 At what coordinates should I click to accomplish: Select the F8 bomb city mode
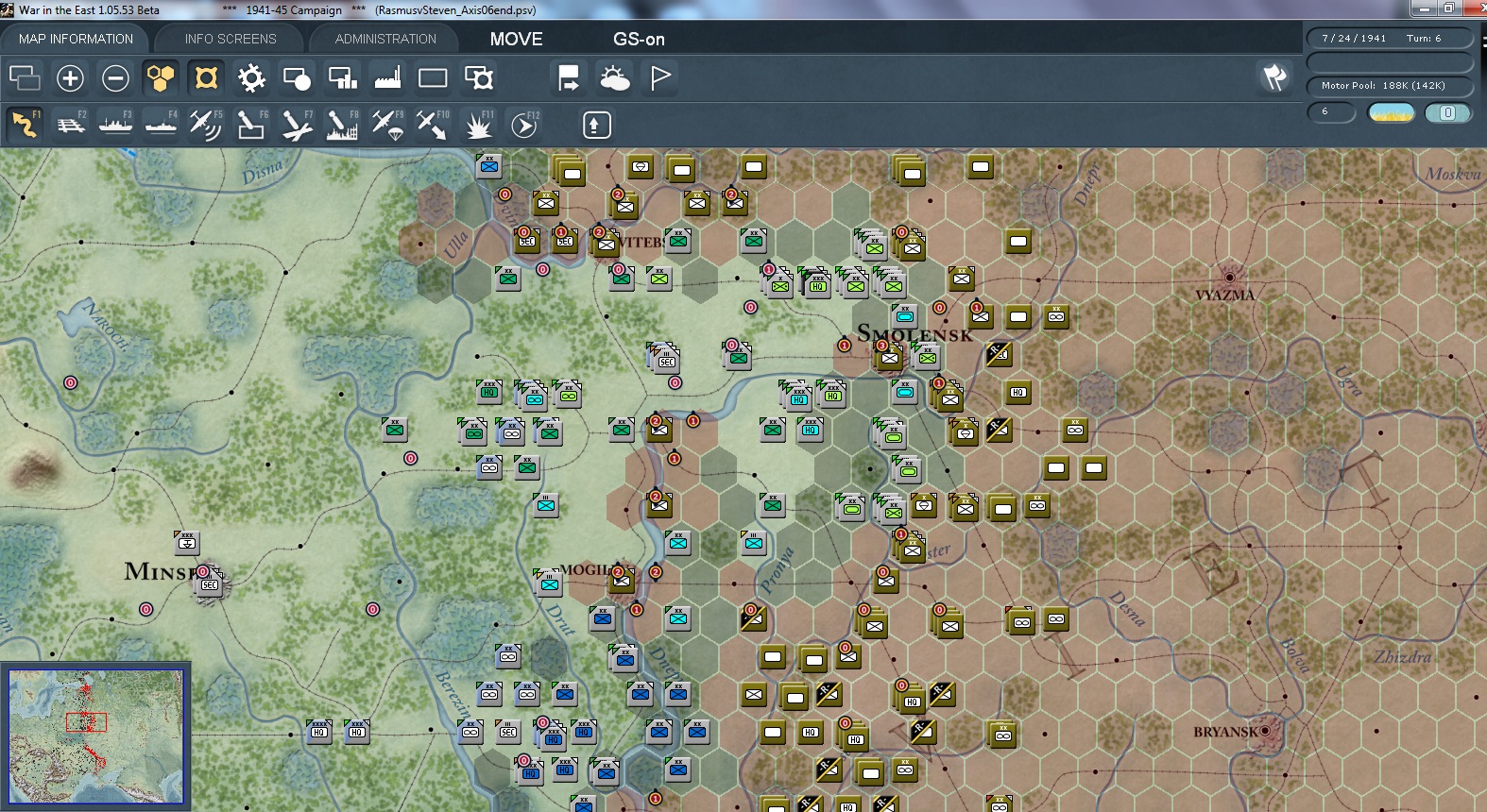[x=342, y=124]
